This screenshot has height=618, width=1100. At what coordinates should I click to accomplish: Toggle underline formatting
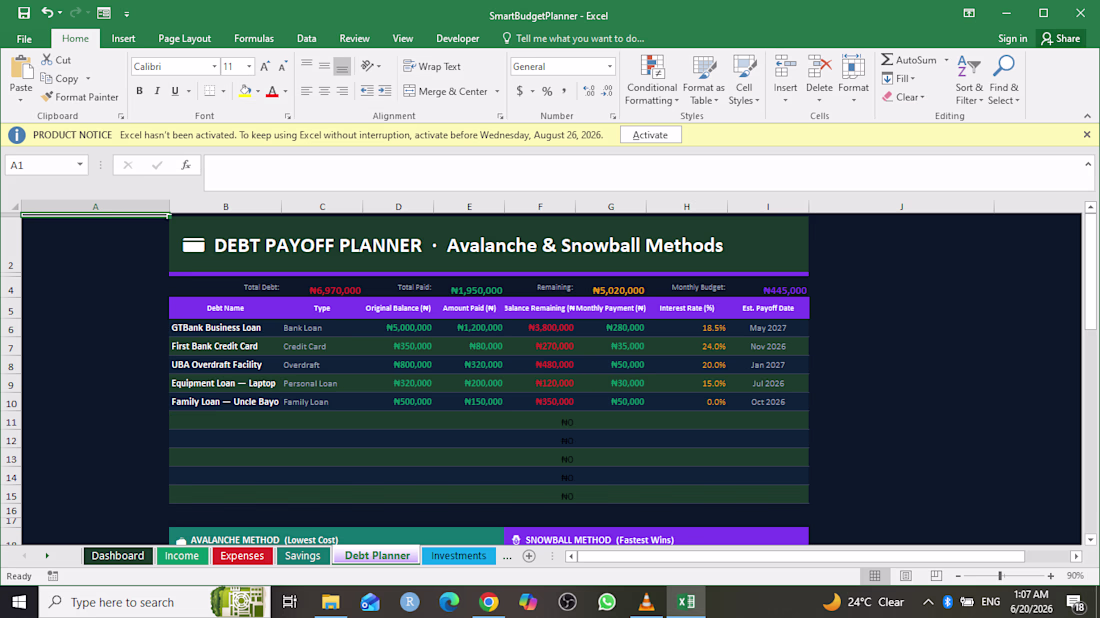[x=175, y=91]
